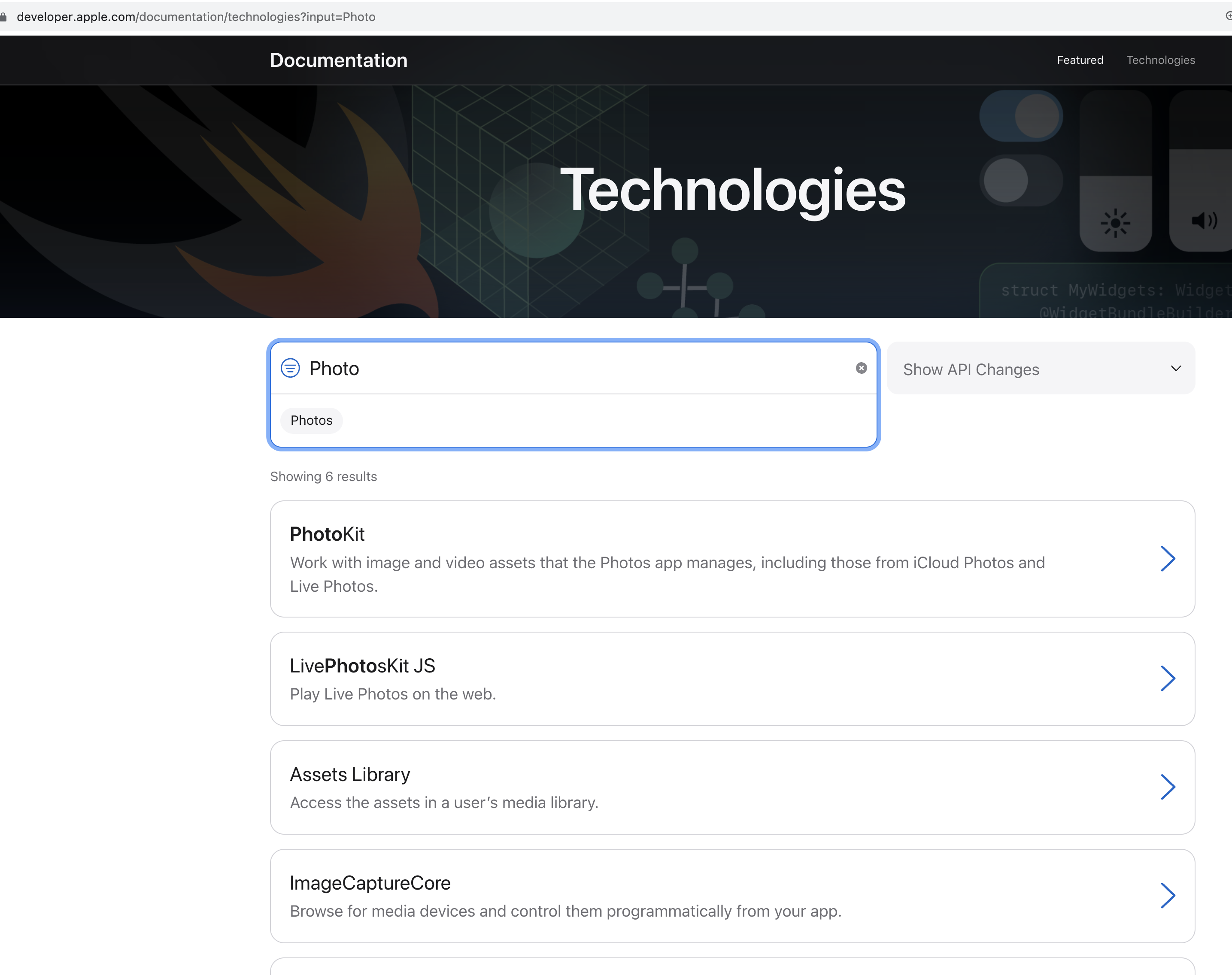Open the ImageCaptureCore result

pos(732,896)
